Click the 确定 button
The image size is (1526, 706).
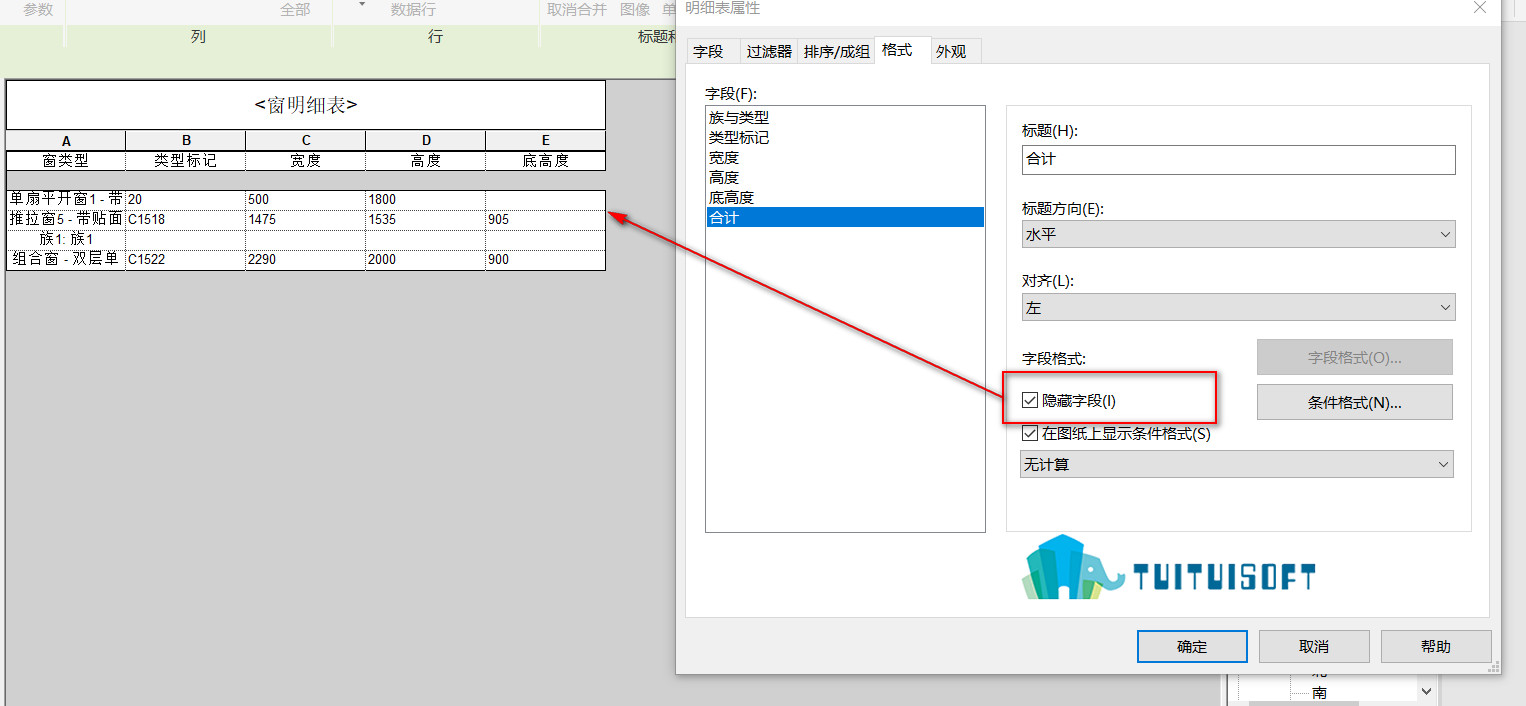(x=1192, y=646)
